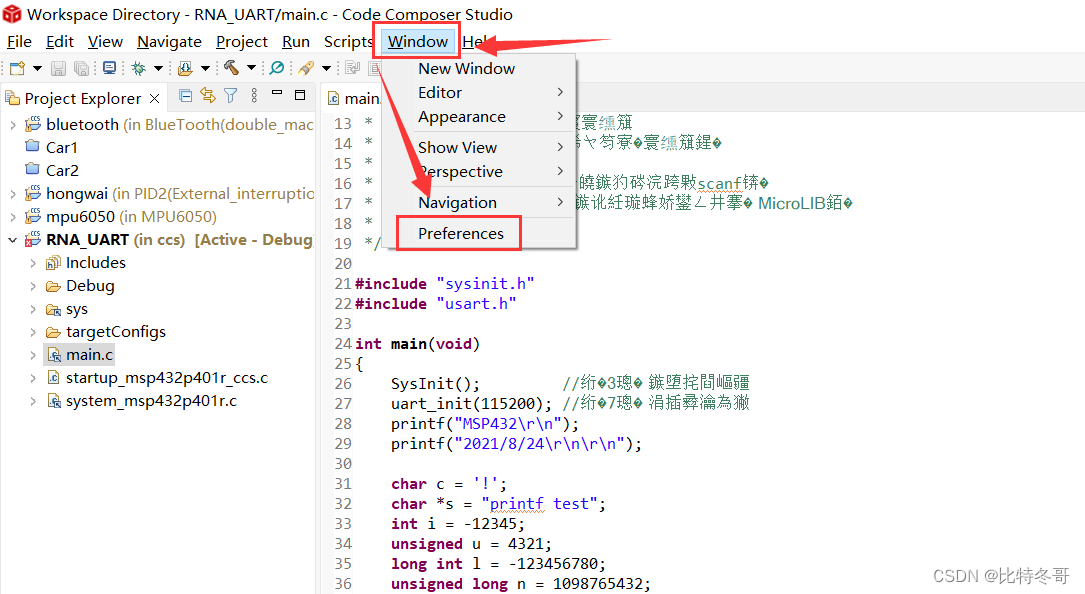Open the View menu

[x=105, y=42]
